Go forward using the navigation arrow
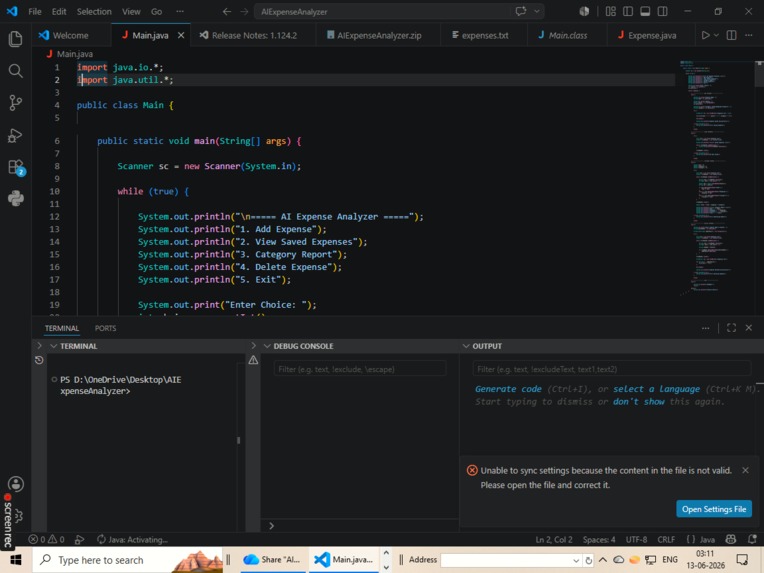The width and height of the screenshot is (764, 573). coord(244,11)
